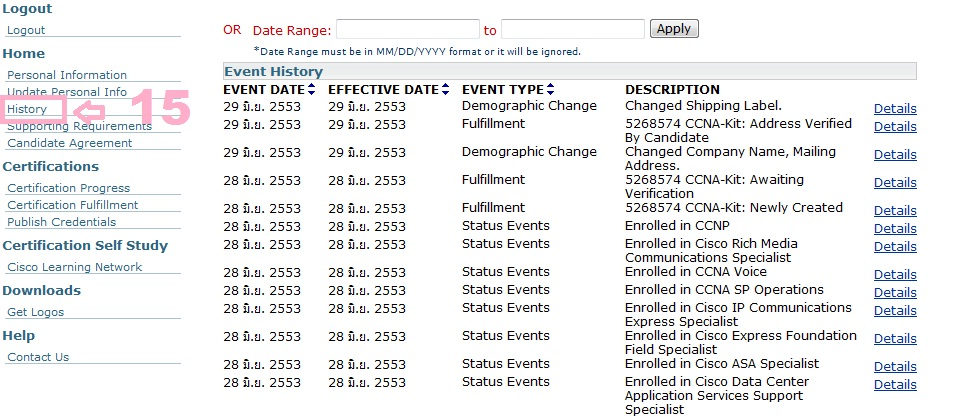The image size is (963, 417).
Task: View Details for Enrolled in CCNP
Action: click(x=895, y=229)
